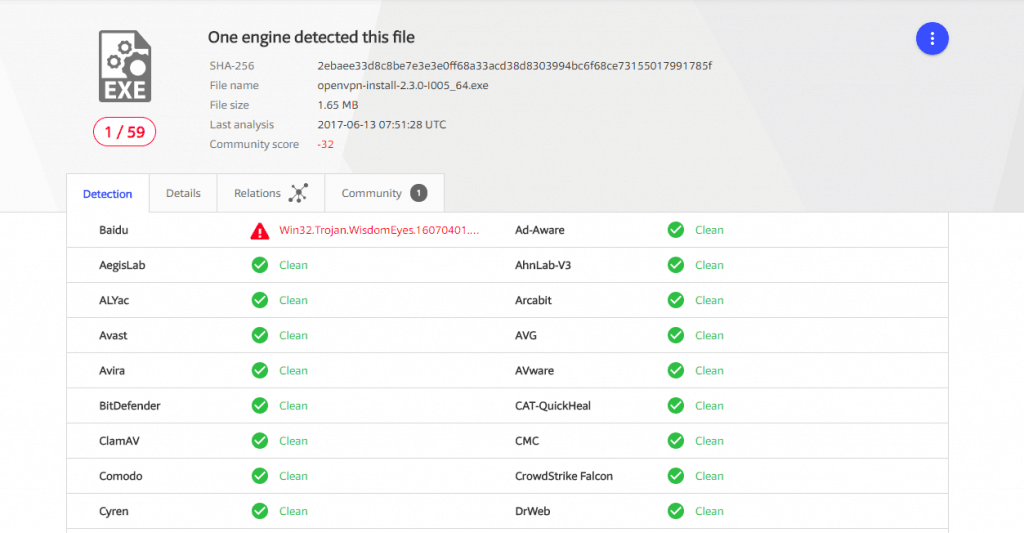Select the file name openvpn-install-2.3.0-I005_64.exe
This screenshot has height=533, width=1024.
pyautogui.click(x=403, y=86)
